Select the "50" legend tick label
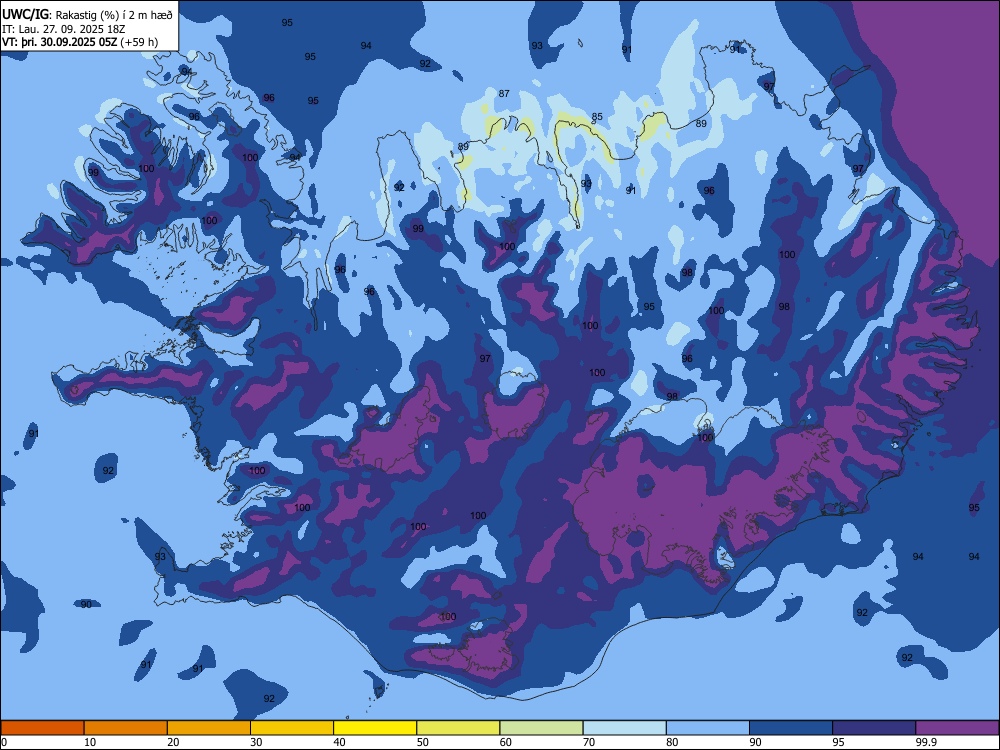 (x=423, y=742)
